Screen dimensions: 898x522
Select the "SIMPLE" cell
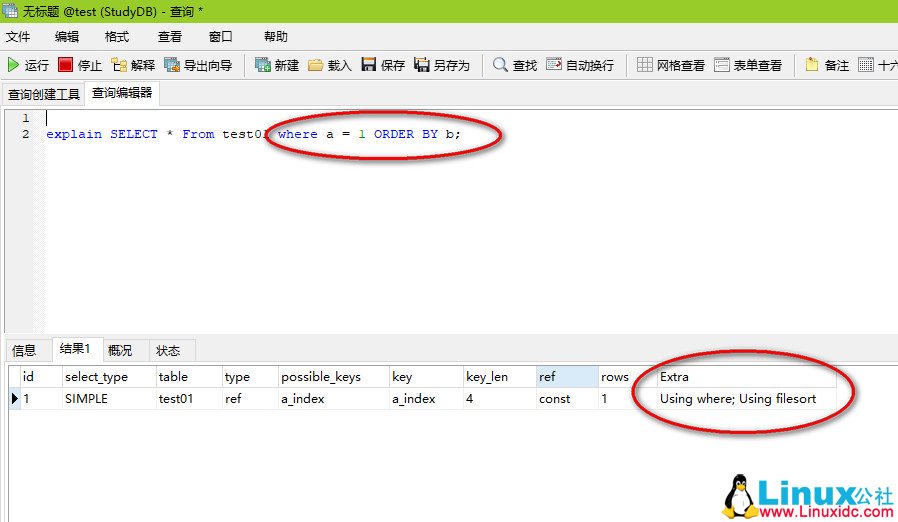coord(109,398)
